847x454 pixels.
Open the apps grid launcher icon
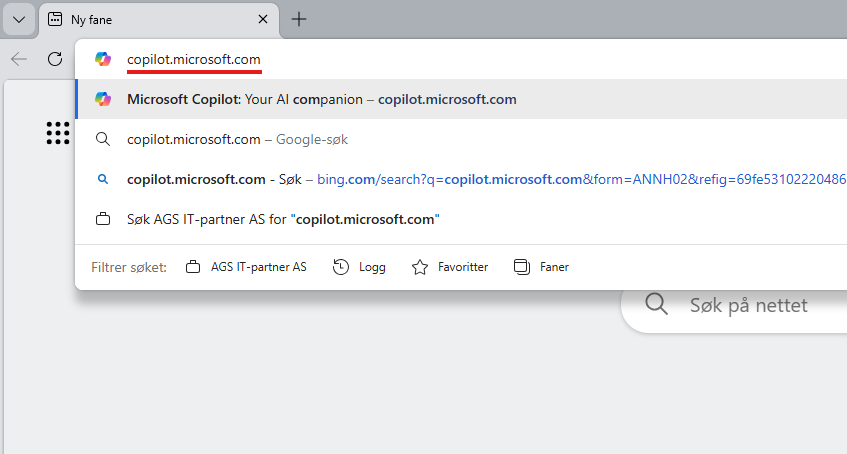point(58,133)
